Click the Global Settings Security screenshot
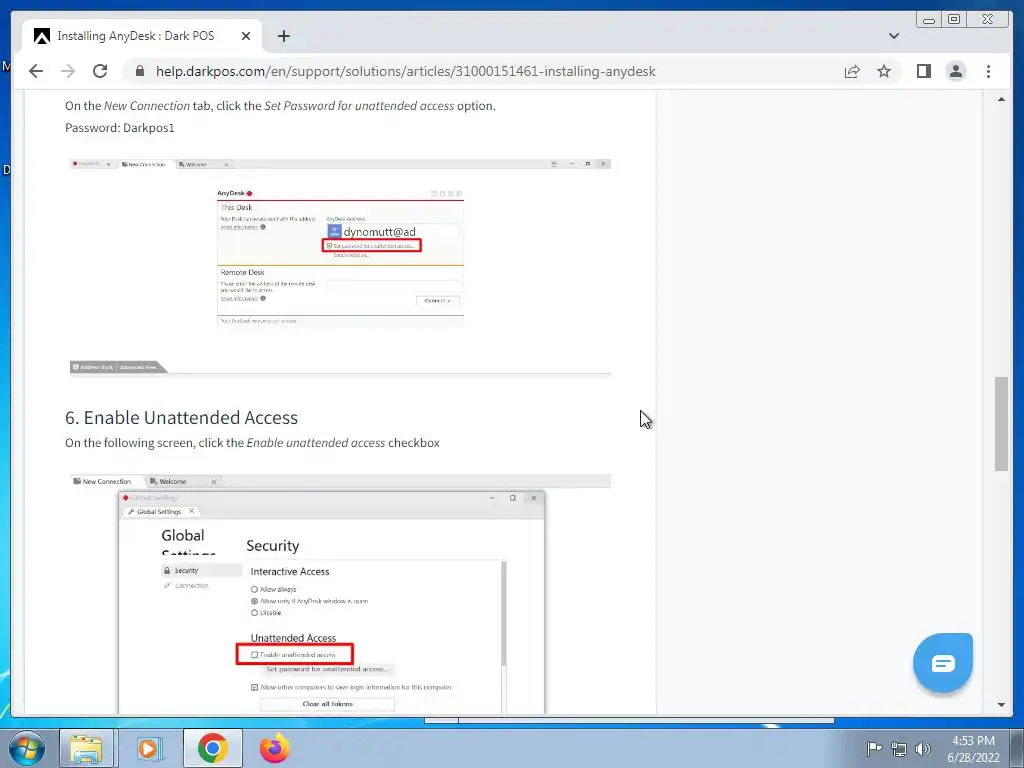Image resolution: width=1024 pixels, height=768 pixels. [340, 594]
